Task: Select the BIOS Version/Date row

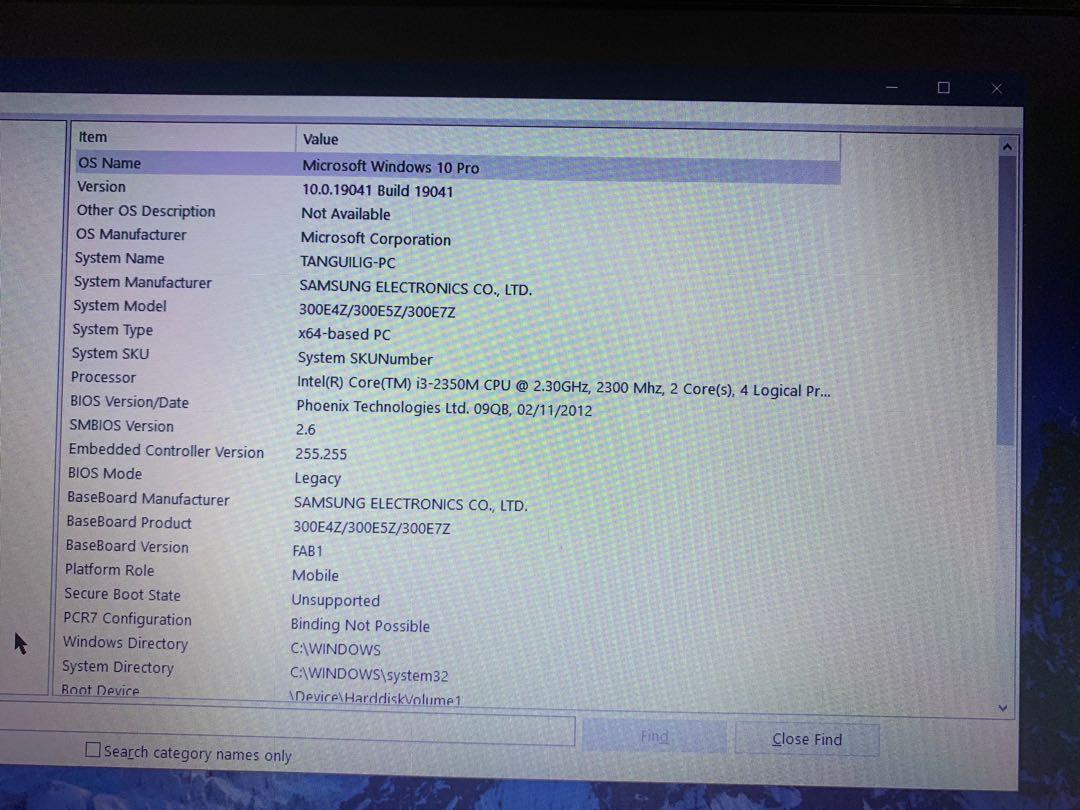Action: (129, 402)
